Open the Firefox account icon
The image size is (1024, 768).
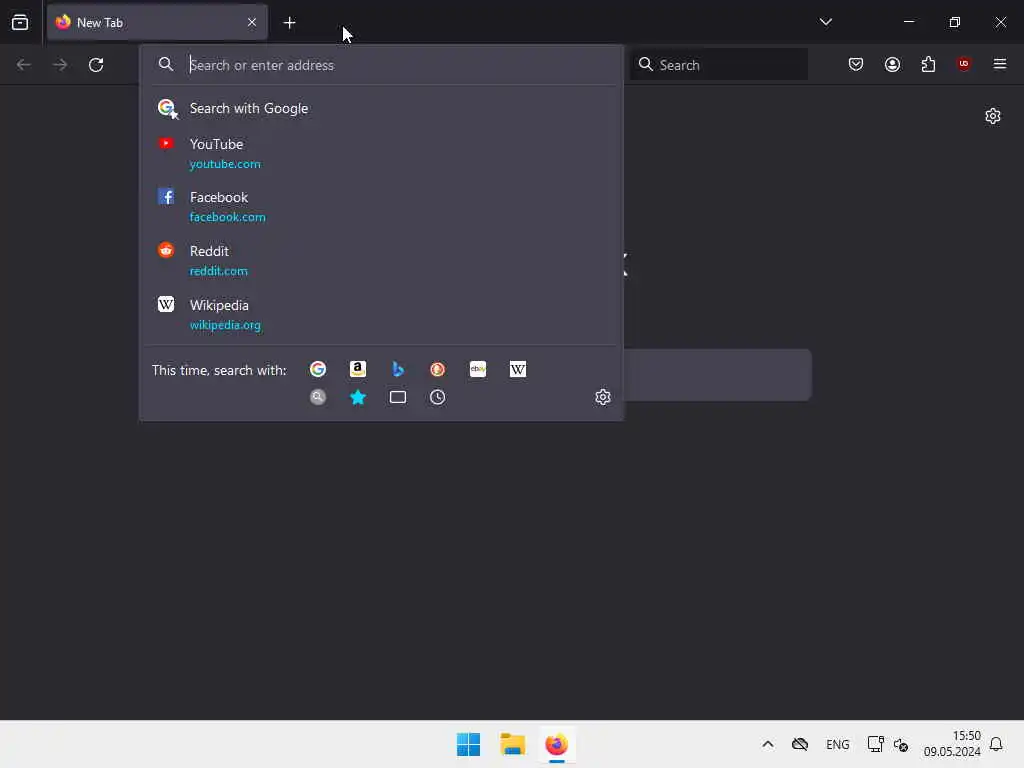pos(892,64)
